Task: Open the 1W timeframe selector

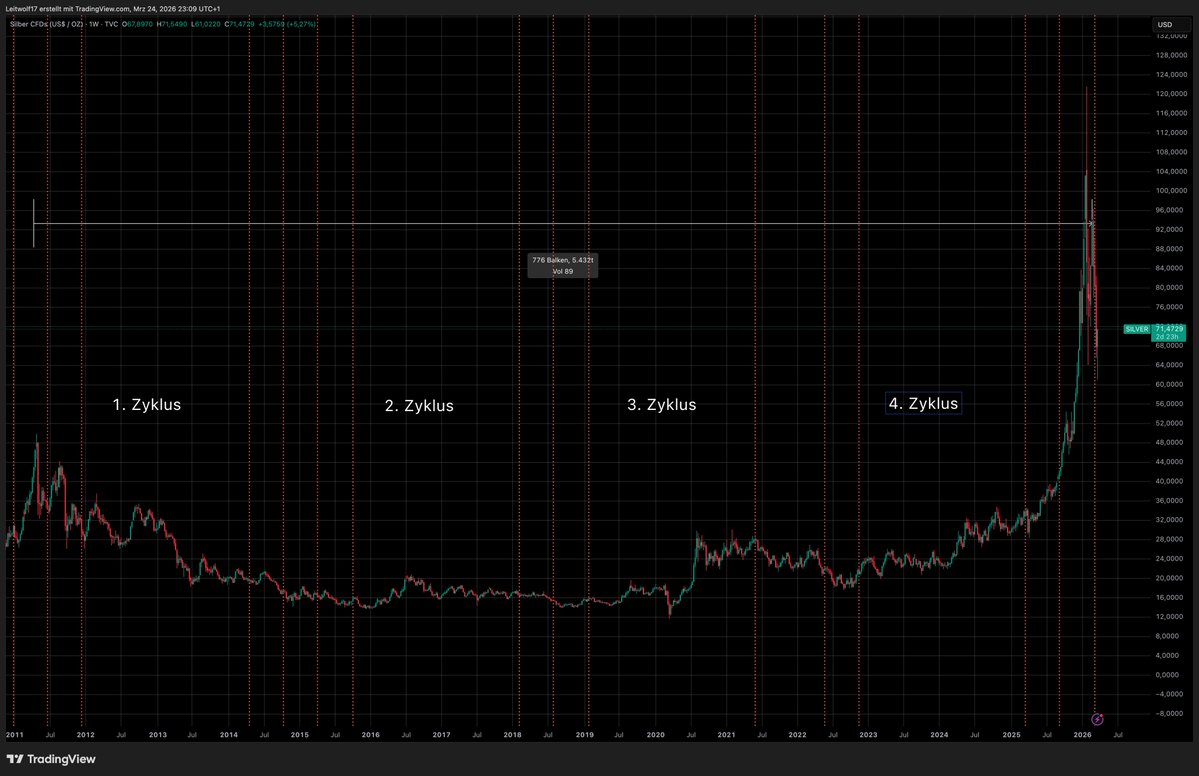Action: (x=92, y=23)
